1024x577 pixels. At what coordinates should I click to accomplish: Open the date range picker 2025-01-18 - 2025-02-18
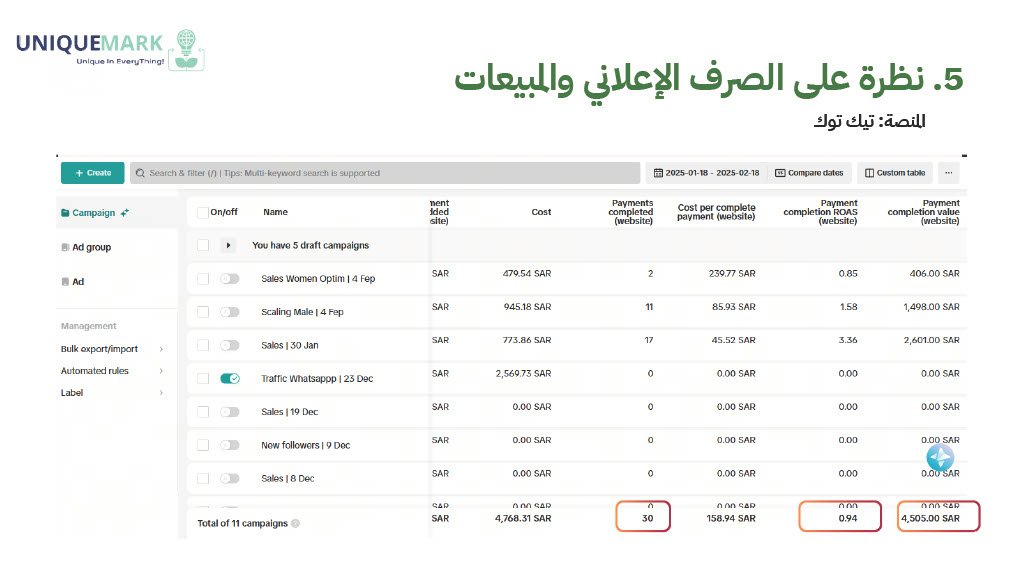pos(706,173)
